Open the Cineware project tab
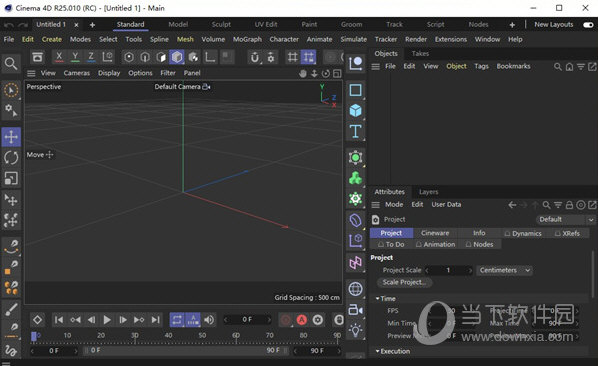This screenshot has width=598, height=366. tap(435, 233)
